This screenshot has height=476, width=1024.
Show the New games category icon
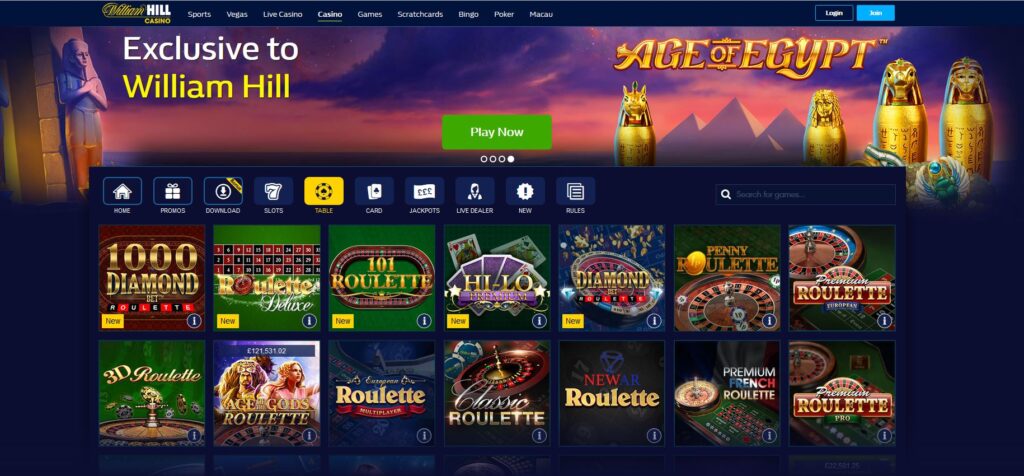pos(525,191)
